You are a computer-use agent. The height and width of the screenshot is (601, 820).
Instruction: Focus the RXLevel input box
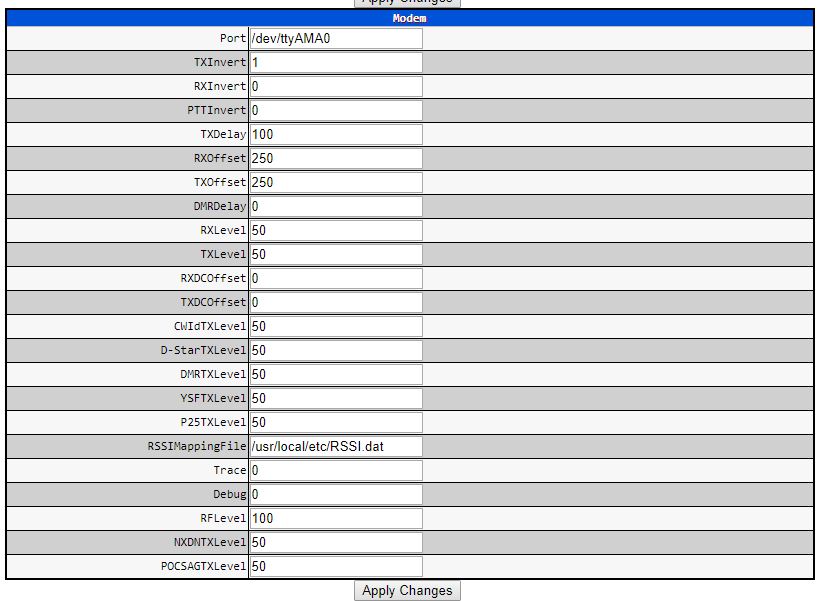[x=336, y=231]
